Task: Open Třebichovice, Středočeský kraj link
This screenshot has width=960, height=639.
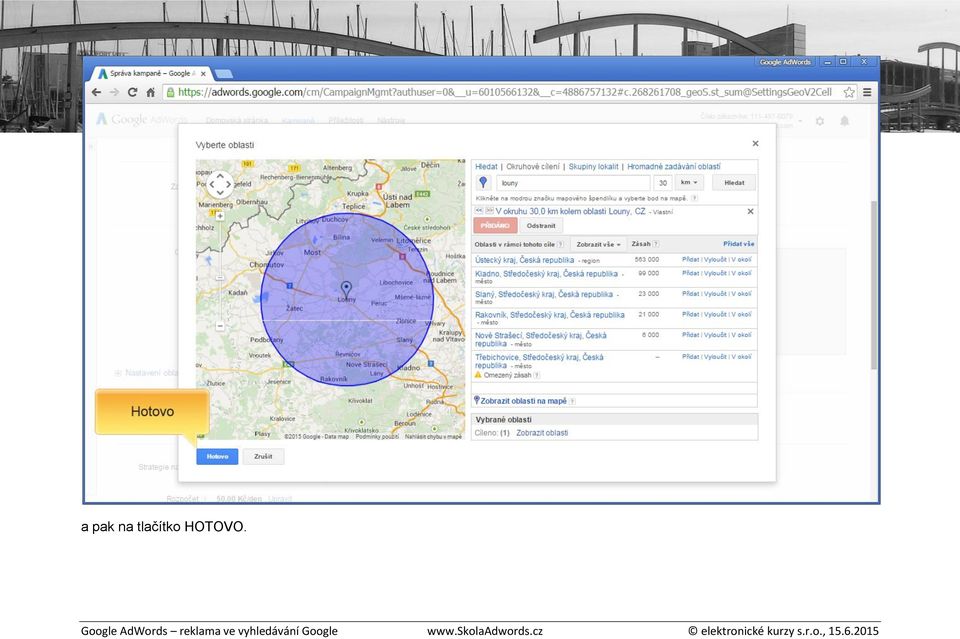Action: click(x=539, y=361)
